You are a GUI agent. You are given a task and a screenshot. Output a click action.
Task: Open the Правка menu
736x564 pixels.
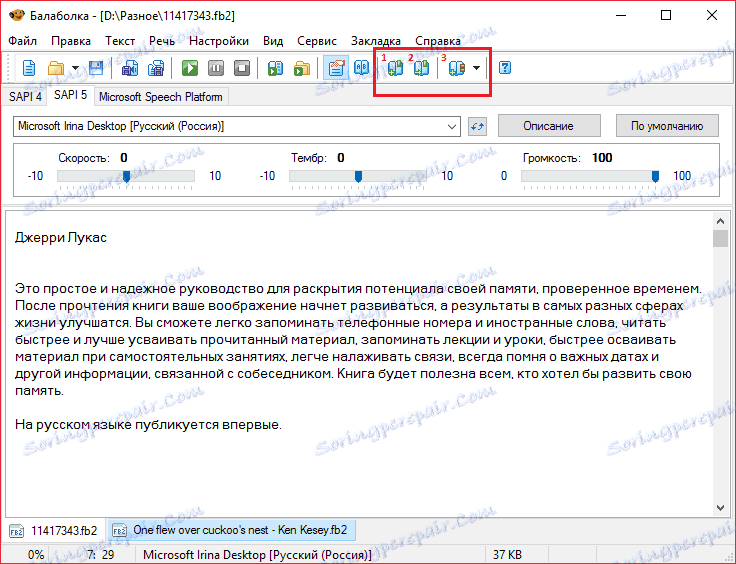click(71, 41)
